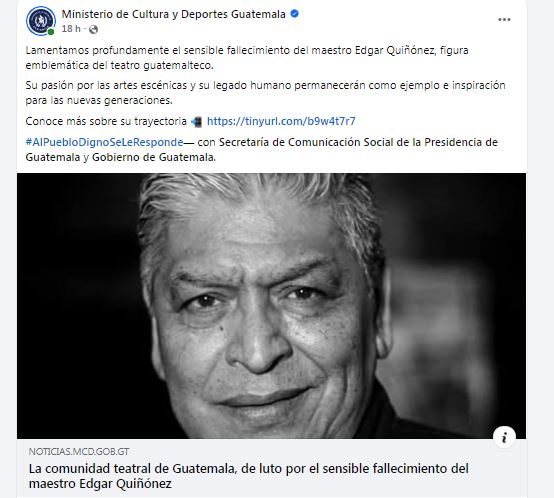Open the black-and-white portrait photo
The width and height of the screenshot is (554, 498).
tap(271, 306)
